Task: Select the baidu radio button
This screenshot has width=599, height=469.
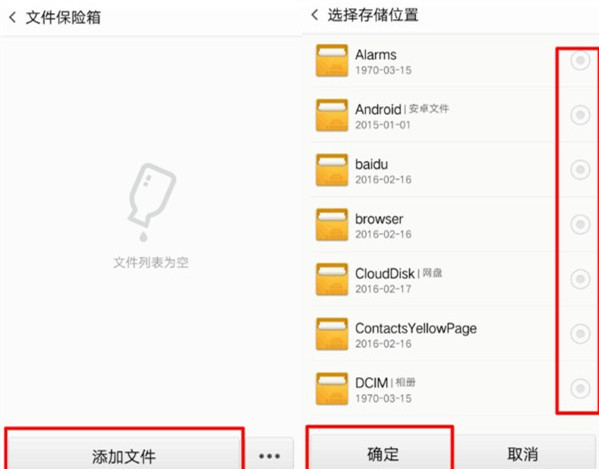Action: coord(580,169)
